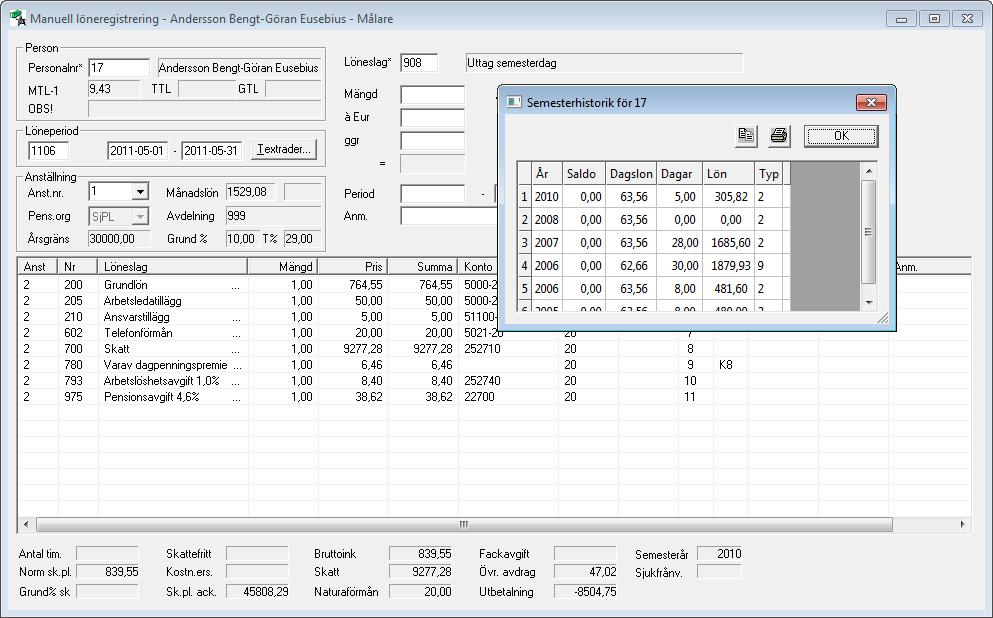Click the Semesterår field showing 2010
This screenshot has height=618, width=993.
click(719, 554)
